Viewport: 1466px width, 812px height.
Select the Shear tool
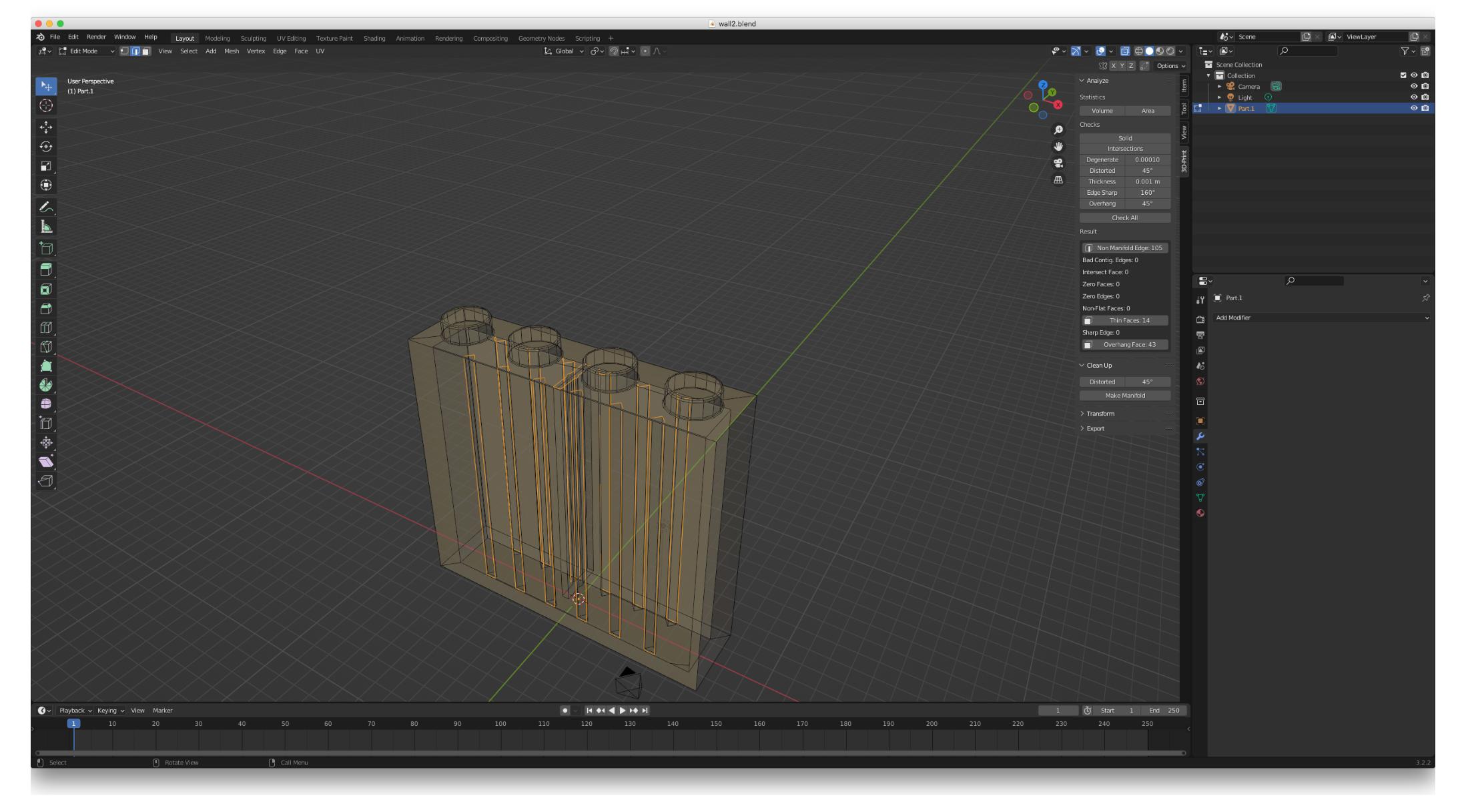[x=46, y=462]
